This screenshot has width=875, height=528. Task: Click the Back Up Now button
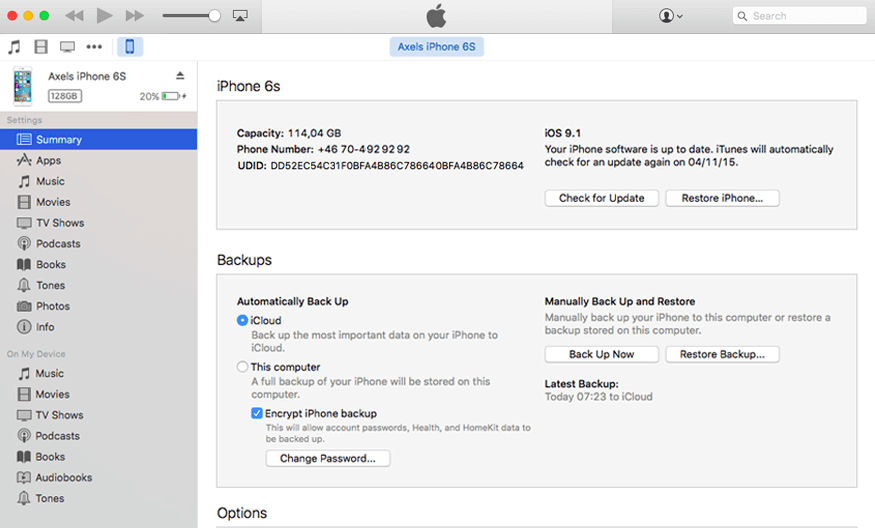(x=601, y=354)
